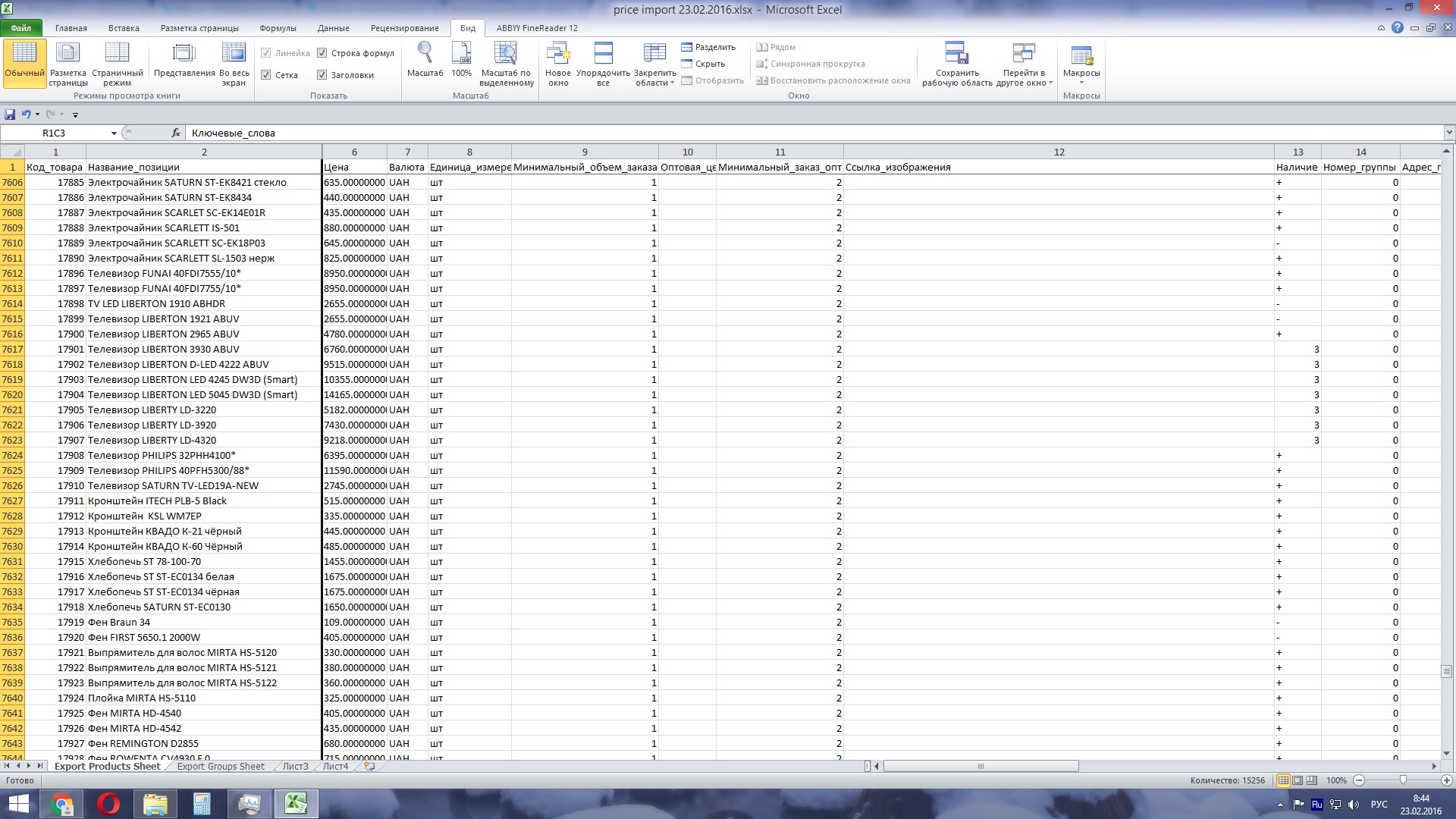Screen dimensions: 1456x819
Task: Click the fx insert function icon
Action: (176, 133)
